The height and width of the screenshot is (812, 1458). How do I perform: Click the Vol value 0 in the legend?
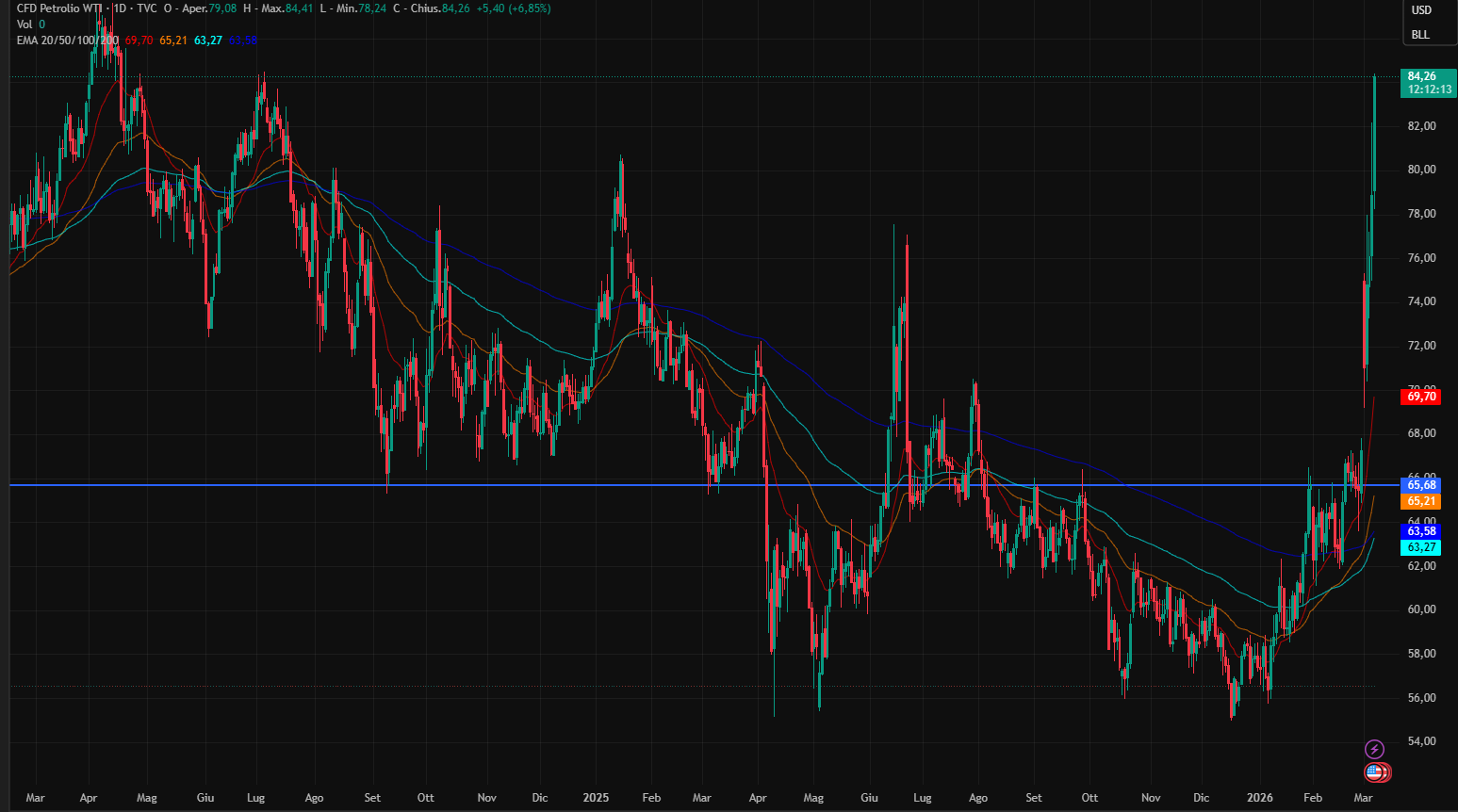point(41,24)
